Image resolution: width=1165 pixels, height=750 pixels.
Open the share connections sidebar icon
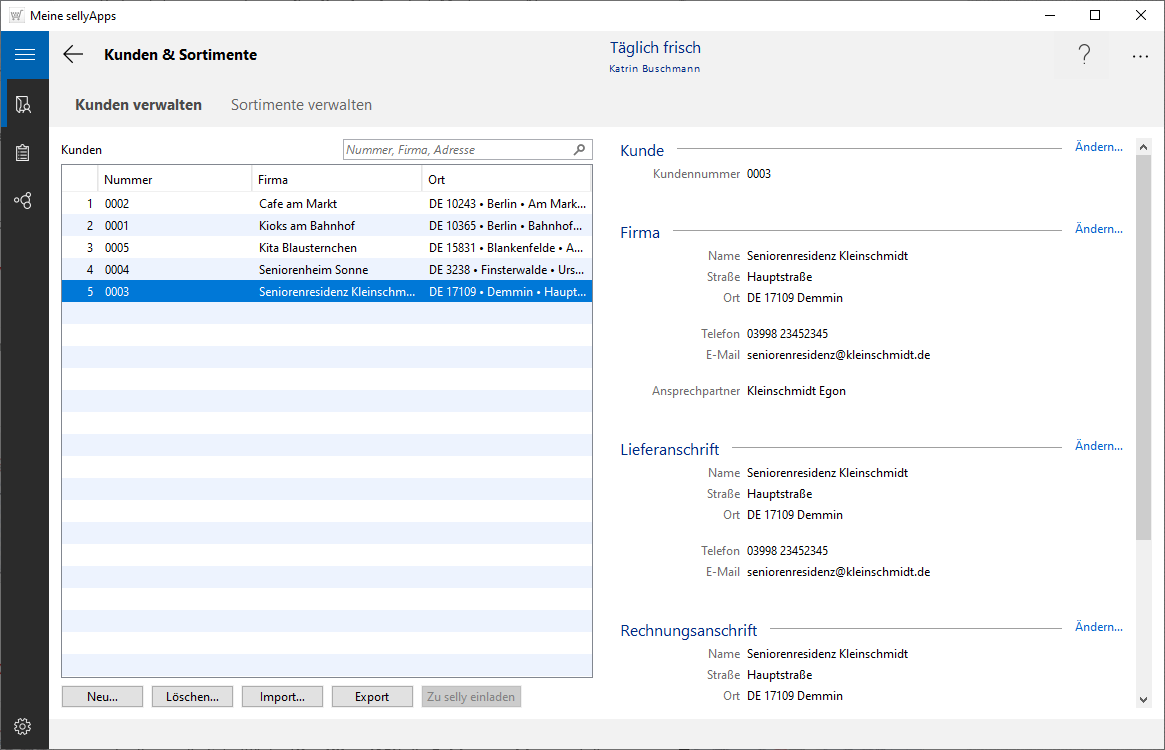pyautogui.click(x=24, y=201)
